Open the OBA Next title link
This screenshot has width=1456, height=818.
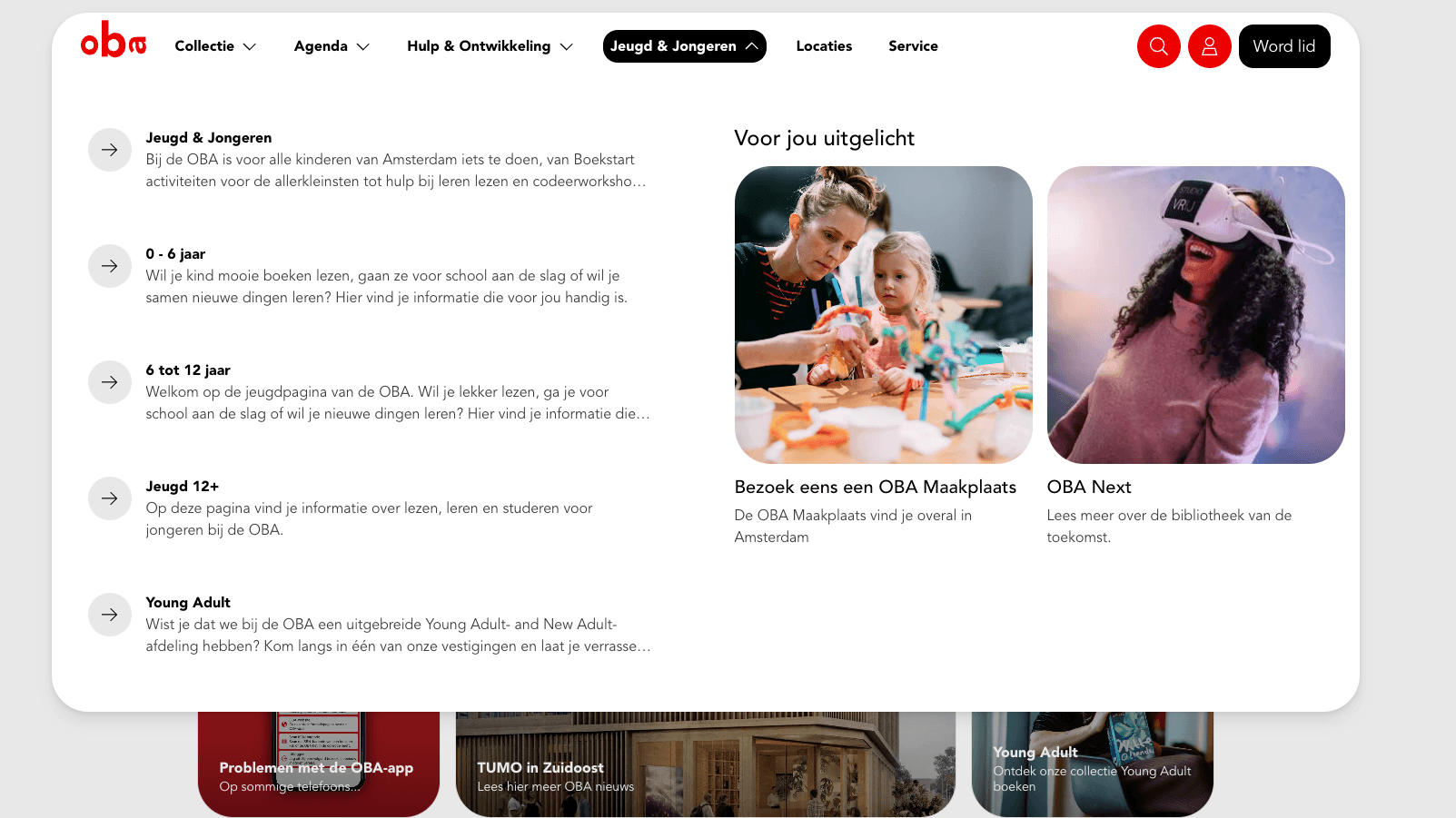[1089, 488]
